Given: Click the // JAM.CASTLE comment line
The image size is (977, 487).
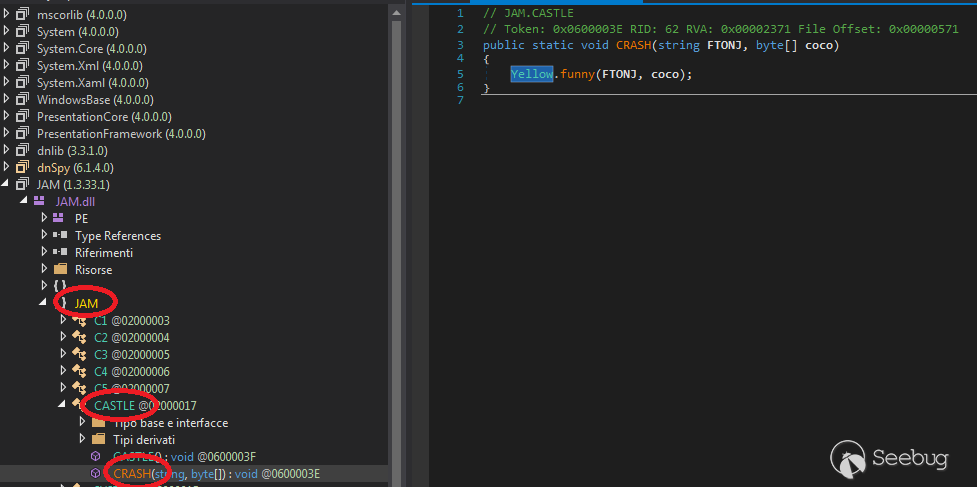Looking at the screenshot, I should [x=528, y=13].
